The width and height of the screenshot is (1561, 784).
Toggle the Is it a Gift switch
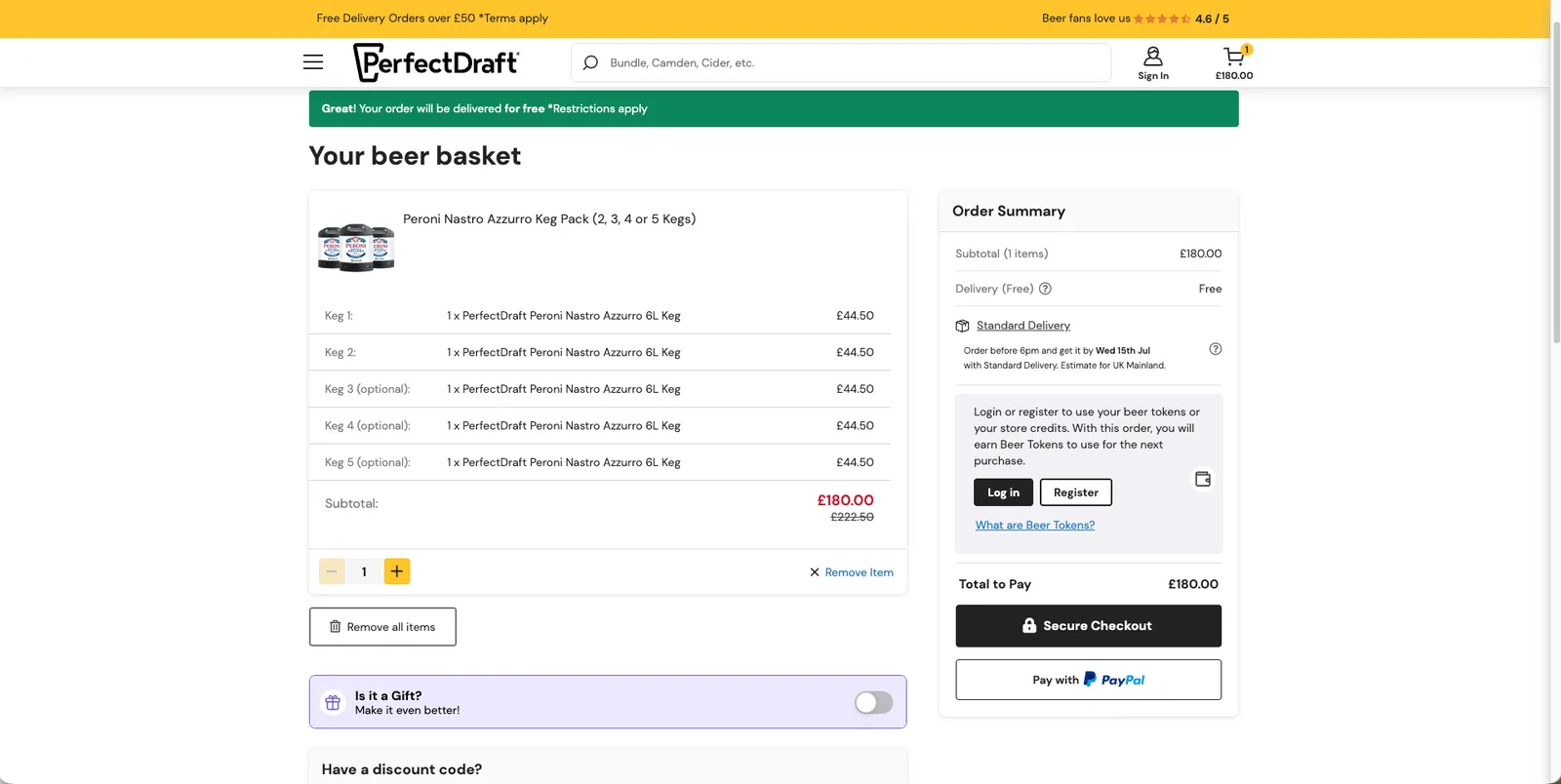click(873, 702)
